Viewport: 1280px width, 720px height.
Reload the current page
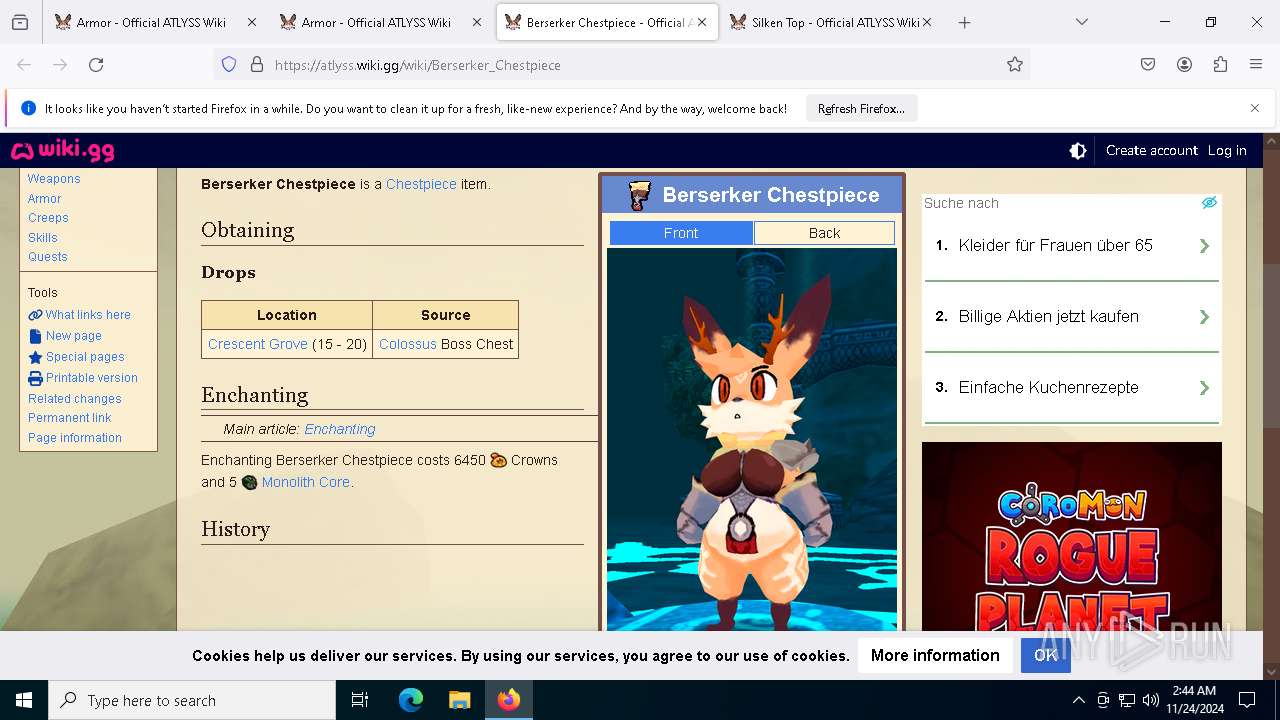[96, 64]
